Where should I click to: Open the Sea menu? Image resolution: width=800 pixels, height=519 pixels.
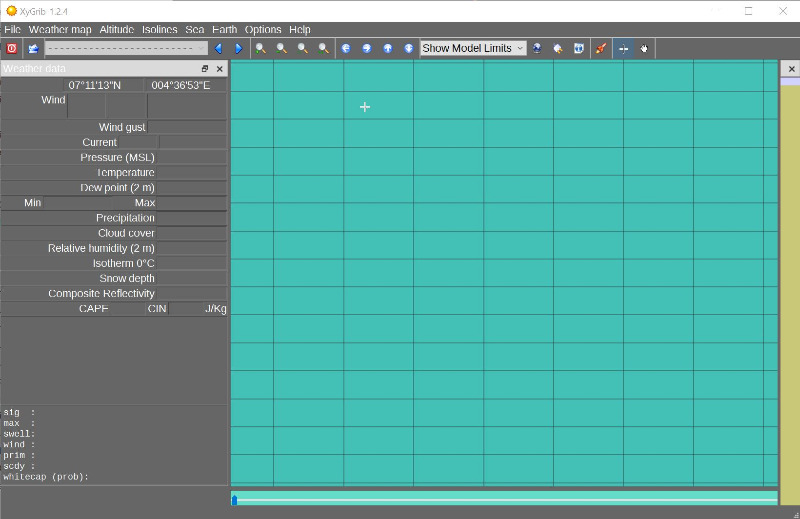pos(194,30)
